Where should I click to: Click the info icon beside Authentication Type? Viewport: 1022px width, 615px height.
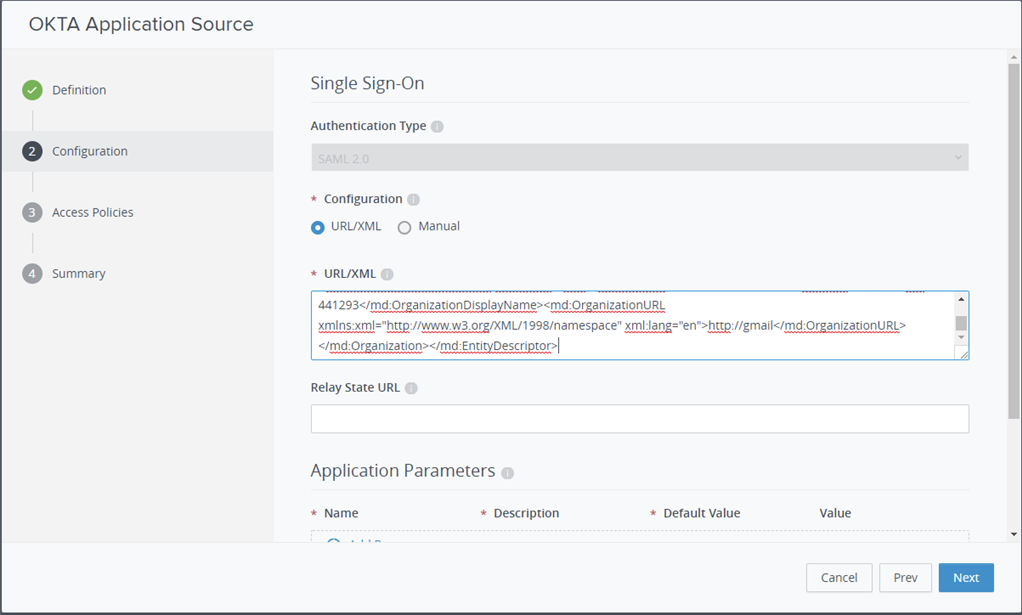pyautogui.click(x=437, y=127)
